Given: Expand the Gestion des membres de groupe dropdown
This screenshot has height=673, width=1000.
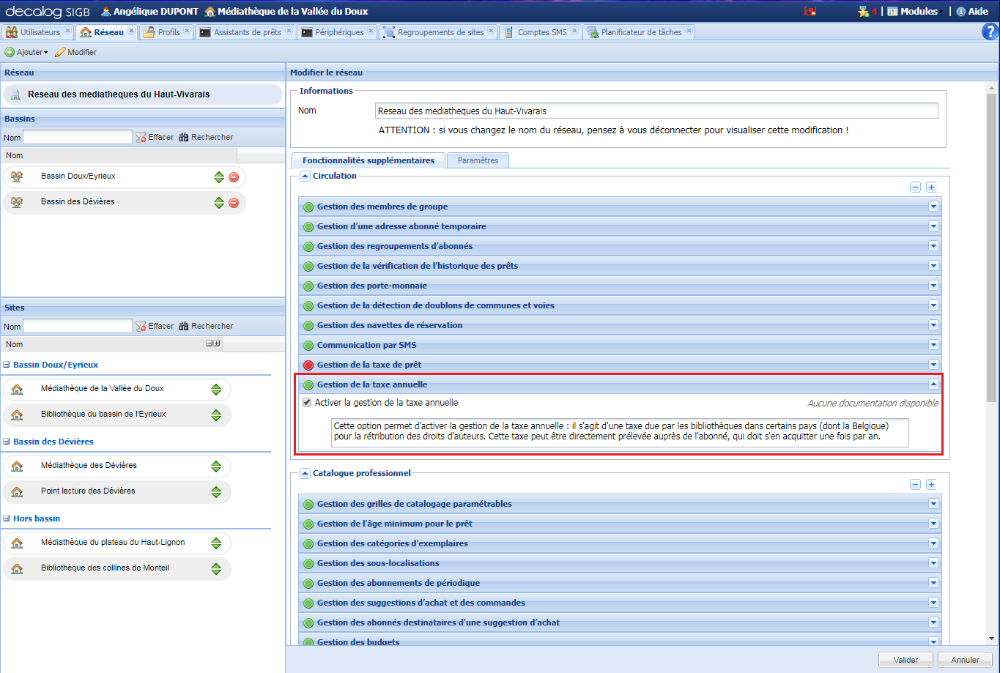Looking at the screenshot, I should [933, 207].
